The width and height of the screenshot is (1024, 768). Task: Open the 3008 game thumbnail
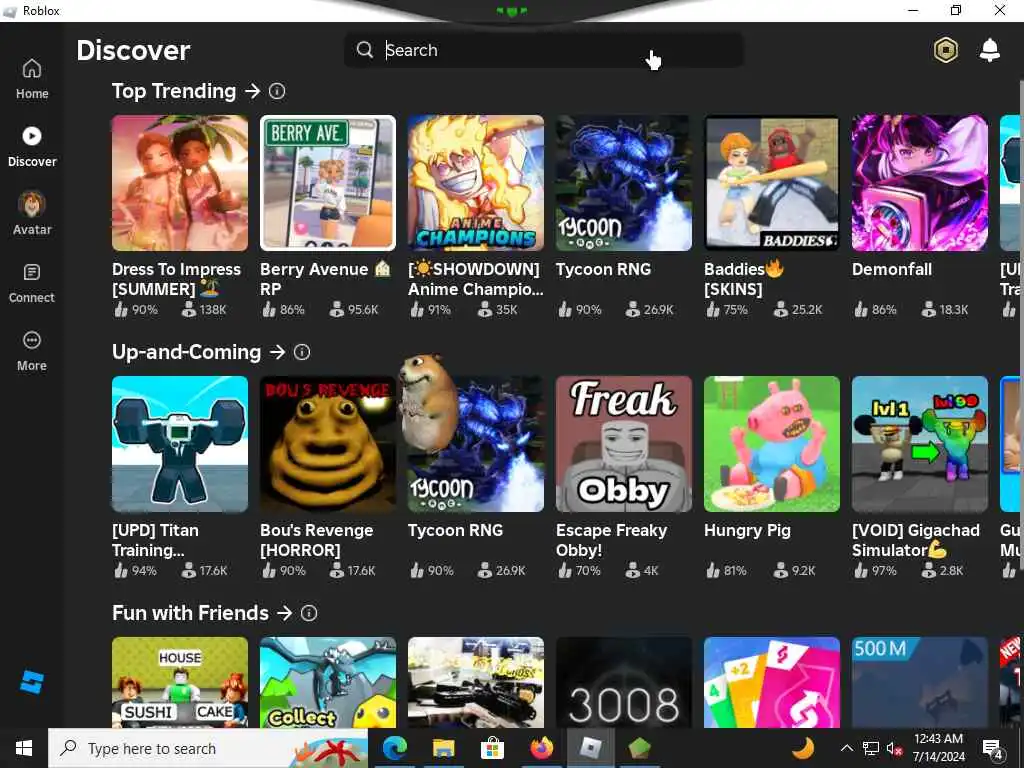click(624, 682)
